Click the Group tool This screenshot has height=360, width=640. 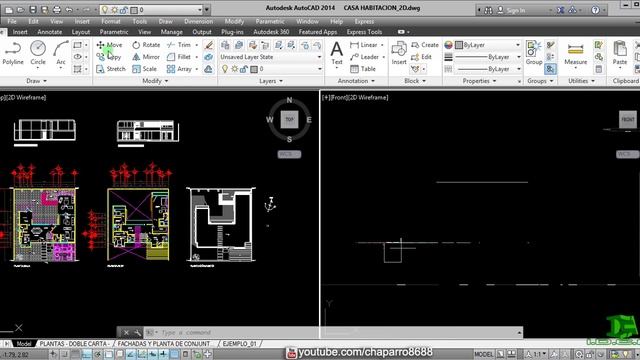[x=534, y=53]
